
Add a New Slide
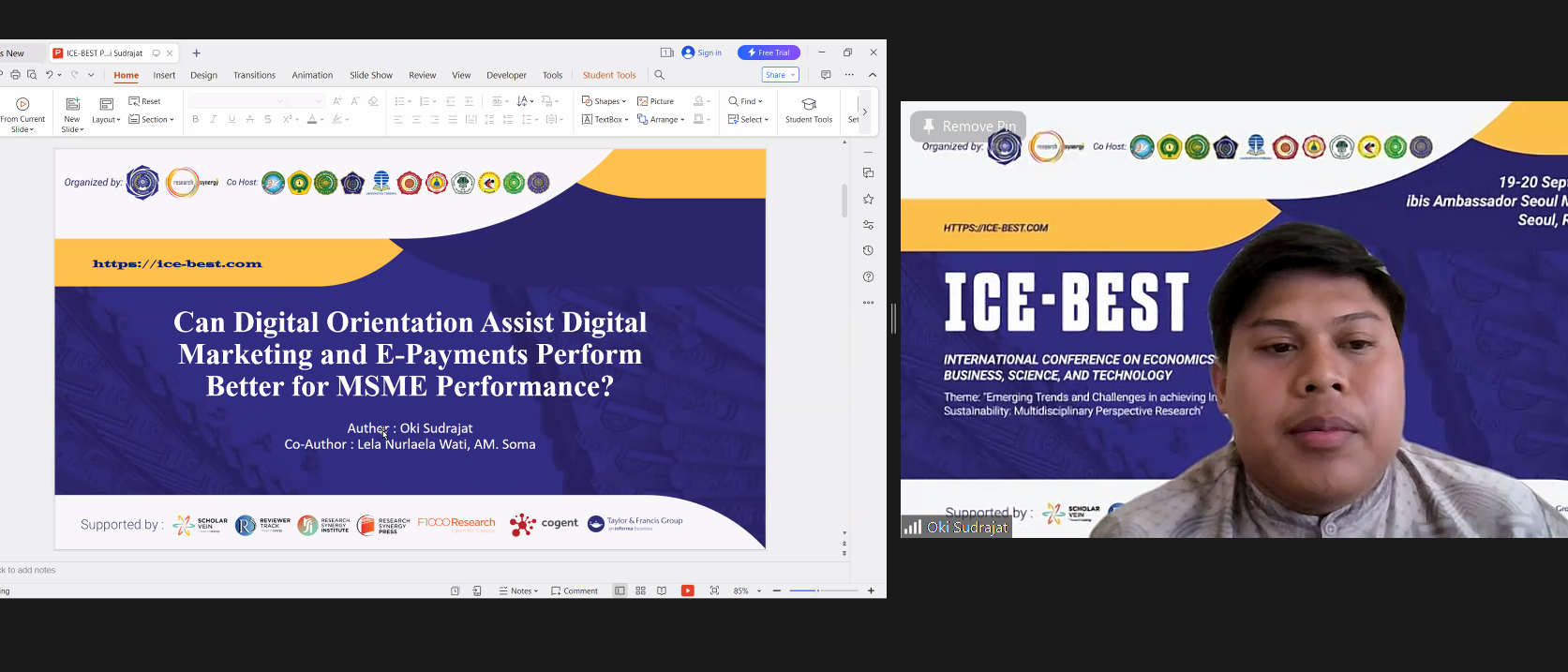[x=72, y=113]
